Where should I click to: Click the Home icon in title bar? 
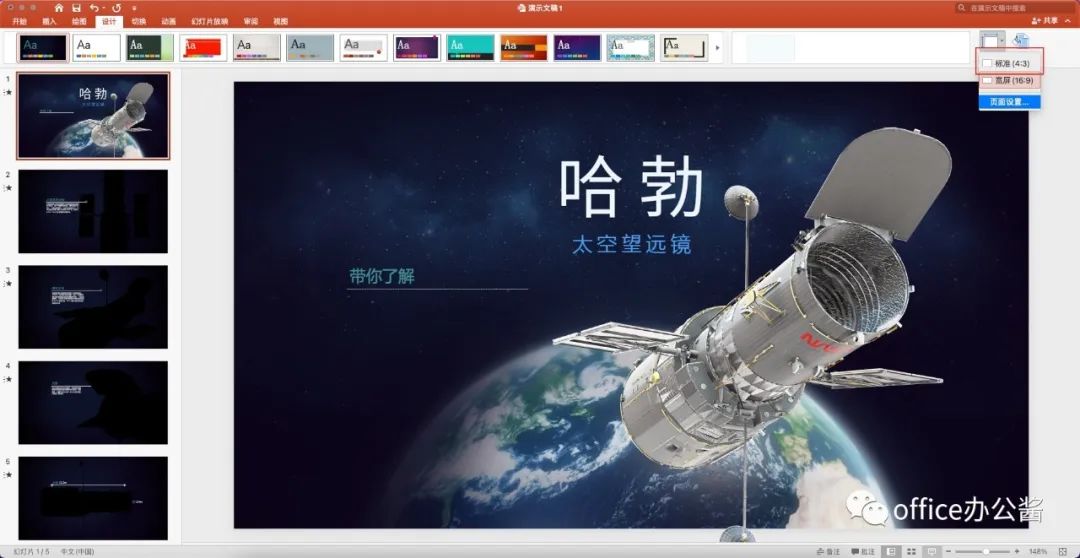coord(59,8)
